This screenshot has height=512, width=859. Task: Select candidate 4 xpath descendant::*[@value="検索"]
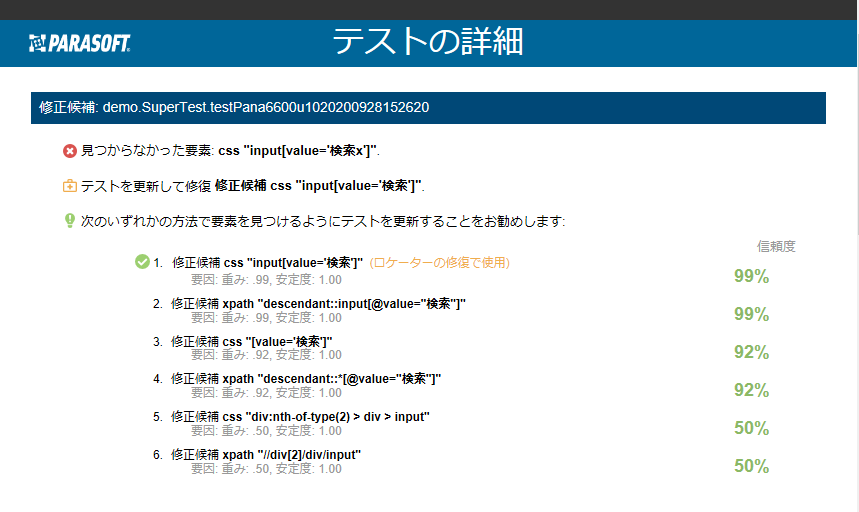(306, 379)
